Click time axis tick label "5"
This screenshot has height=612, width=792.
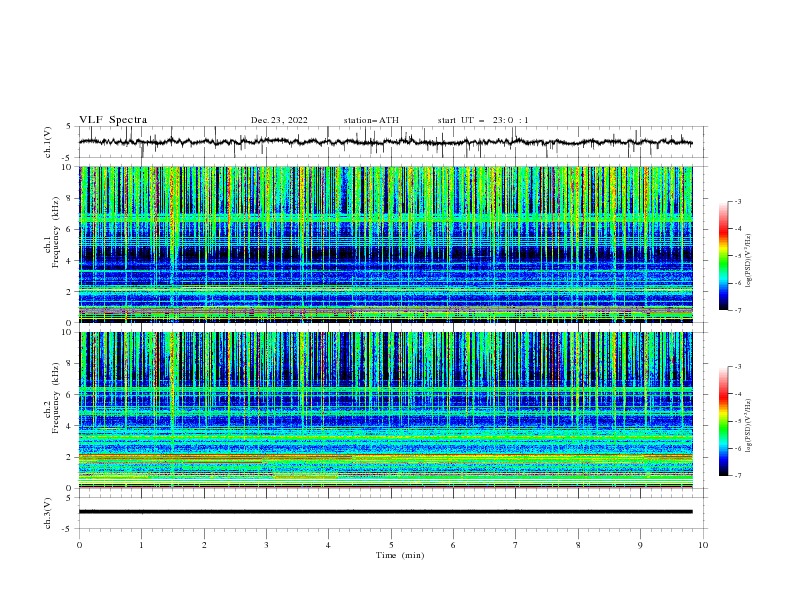coord(391,545)
